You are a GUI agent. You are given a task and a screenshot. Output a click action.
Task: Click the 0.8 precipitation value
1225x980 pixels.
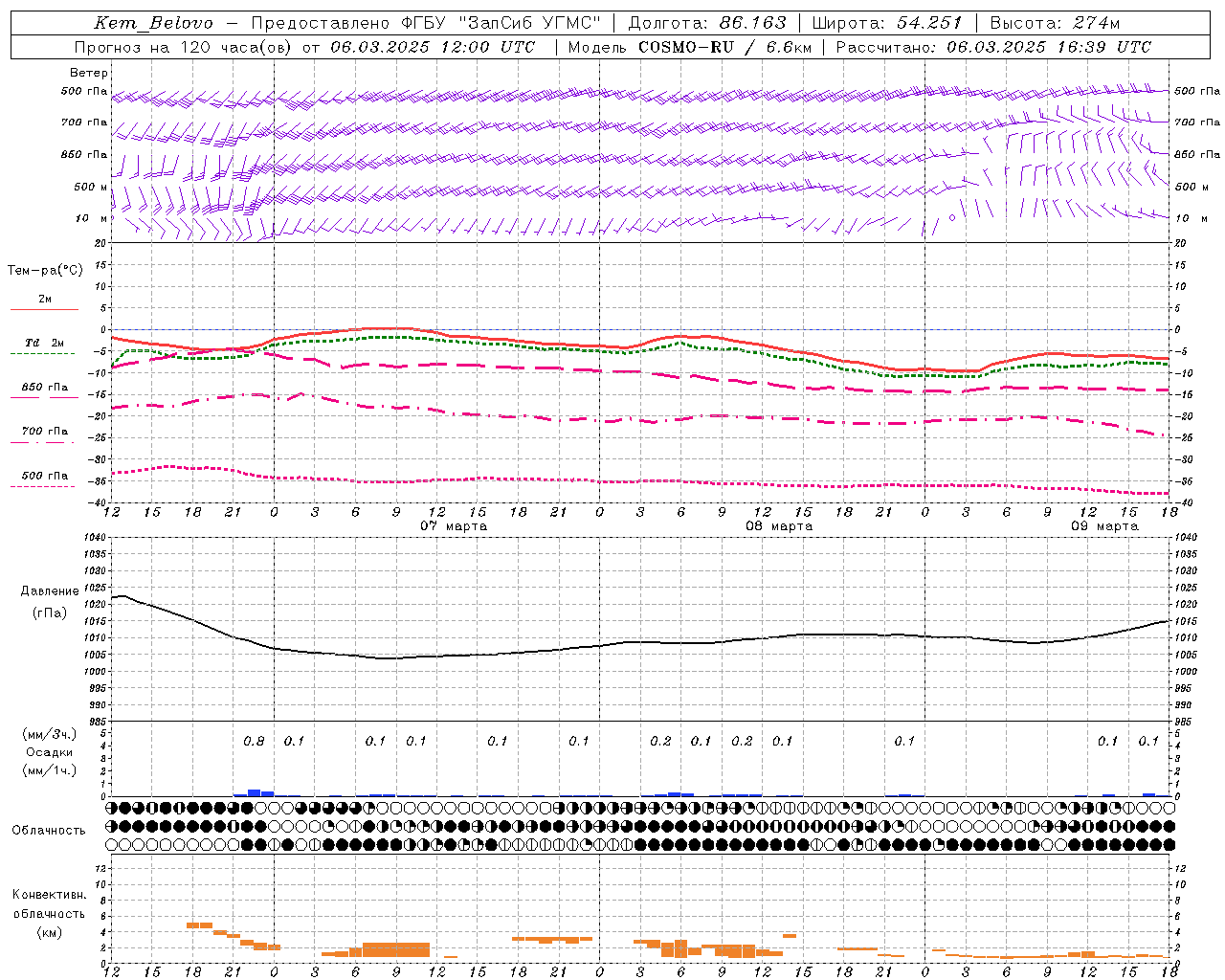point(254,742)
